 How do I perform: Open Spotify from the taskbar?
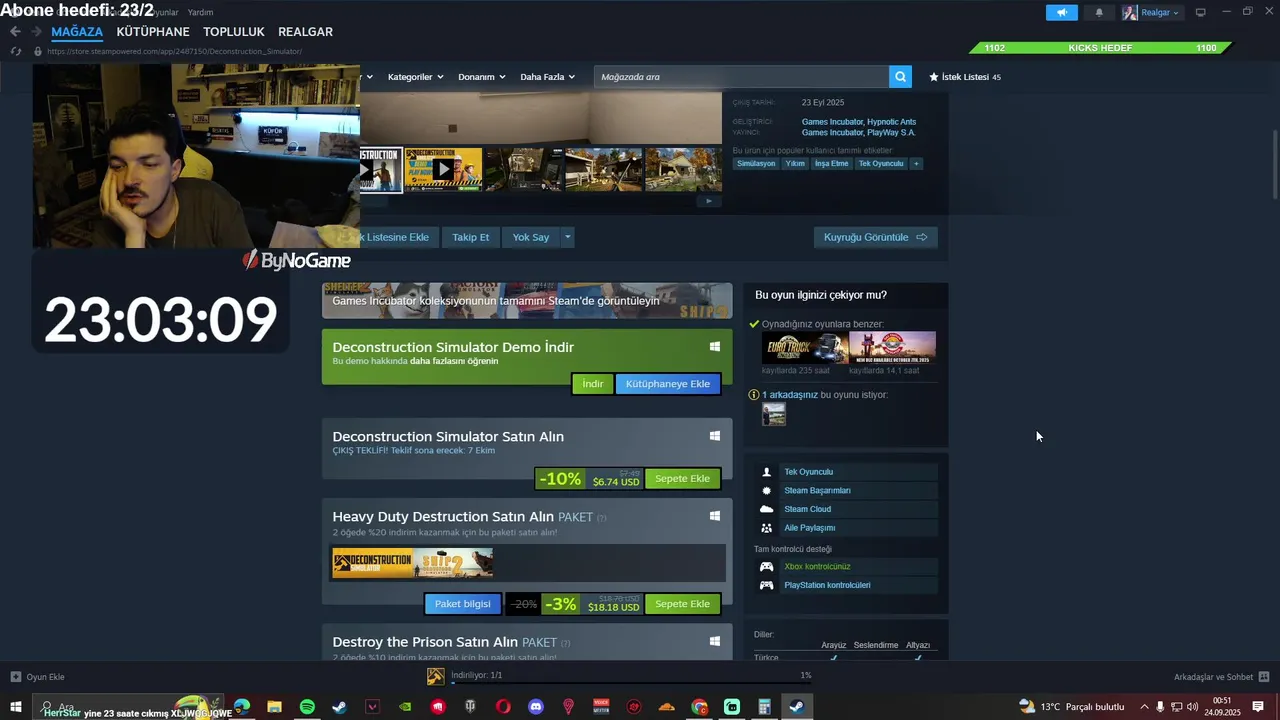307,707
